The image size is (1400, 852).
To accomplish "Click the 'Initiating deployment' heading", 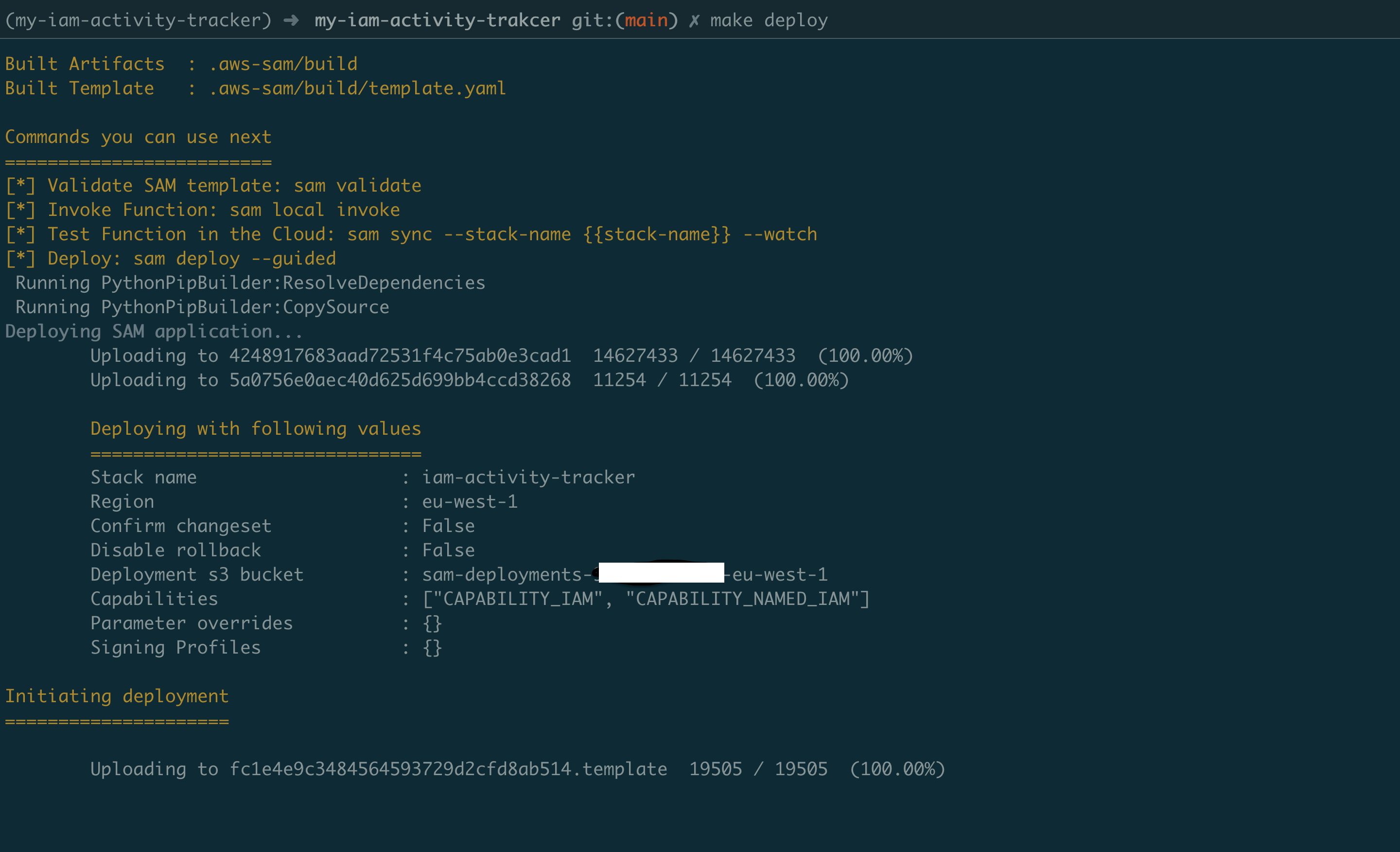I will (117, 696).
